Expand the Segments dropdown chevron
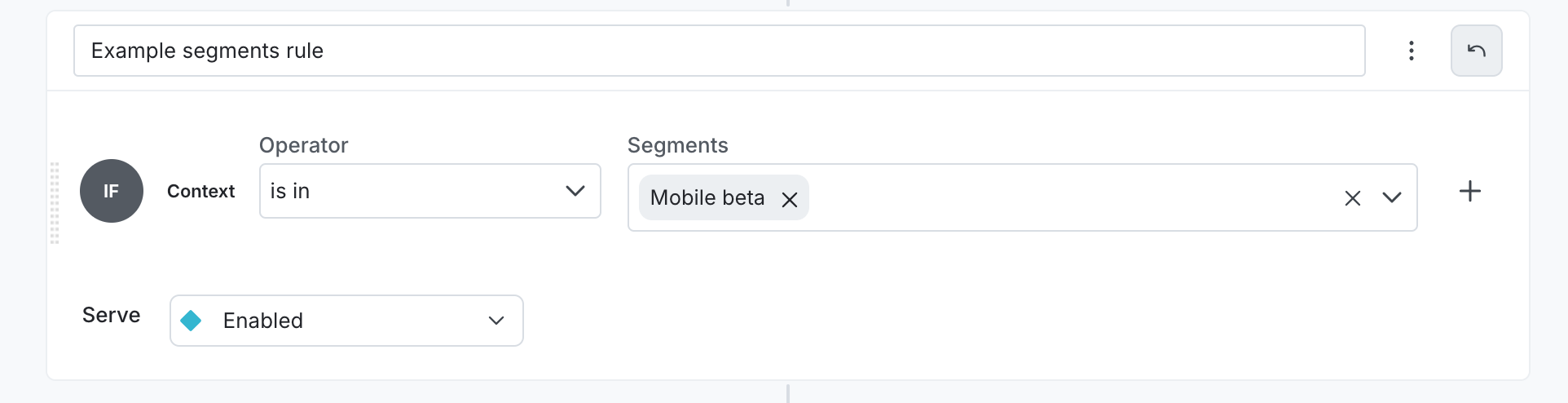Viewport: 1568px width, 403px height. pyautogui.click(x=1392, y=198)
